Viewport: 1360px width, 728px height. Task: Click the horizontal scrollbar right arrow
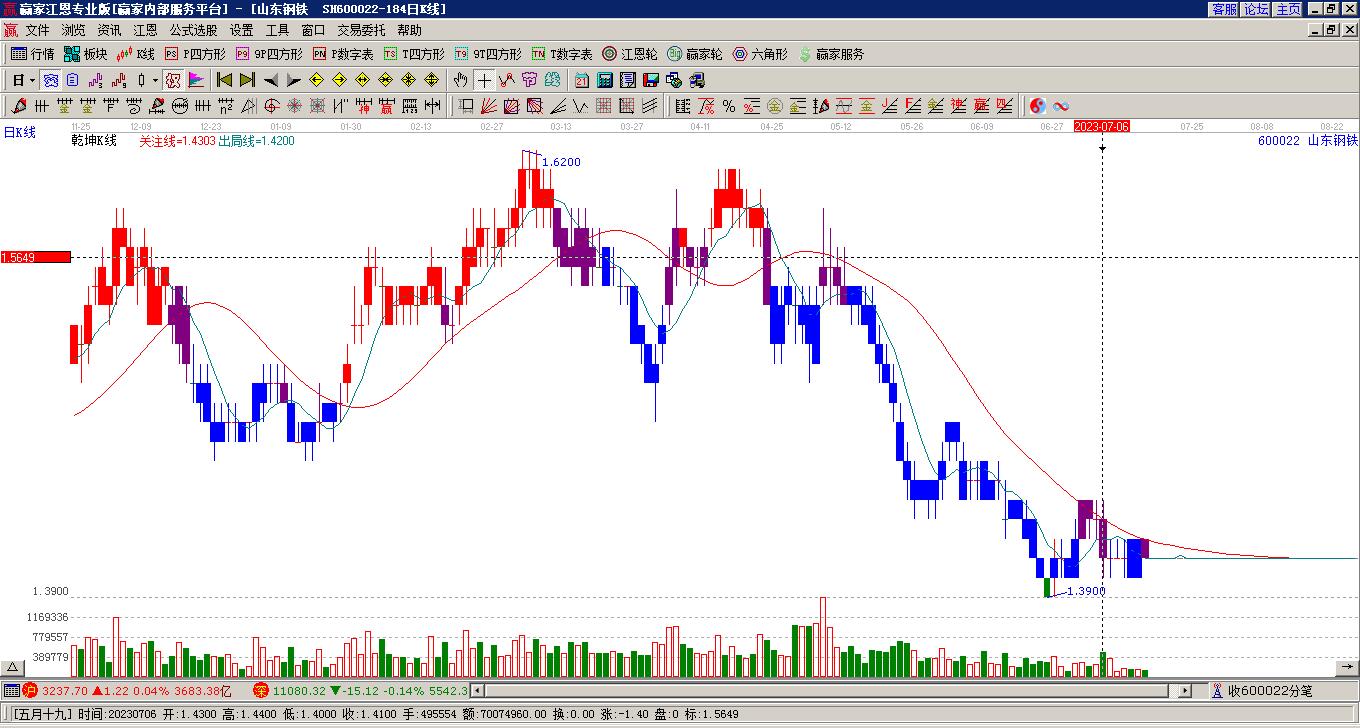pyautogui.click(x=1185, y=691)
